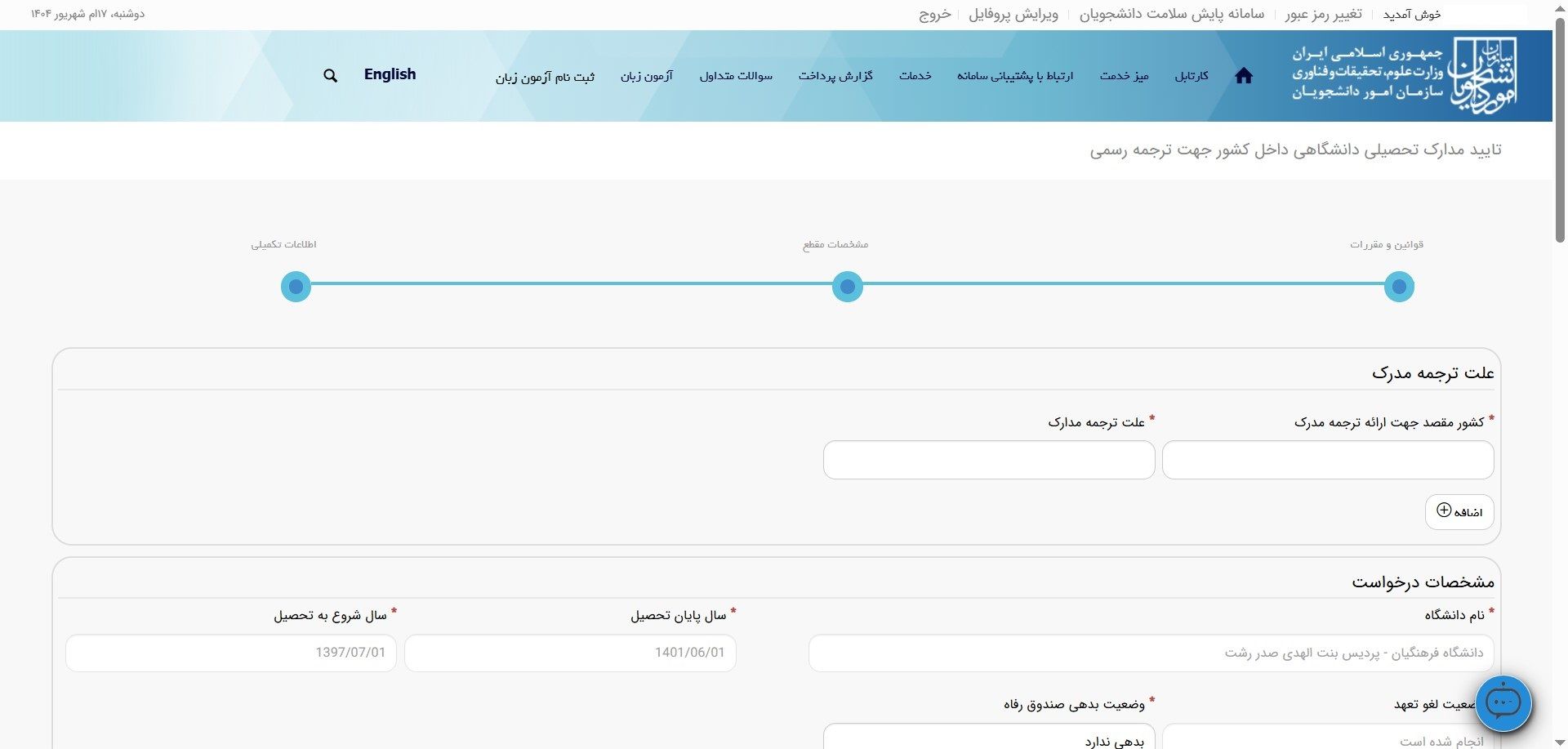Click the search magnifier icon

pos(330,76)
